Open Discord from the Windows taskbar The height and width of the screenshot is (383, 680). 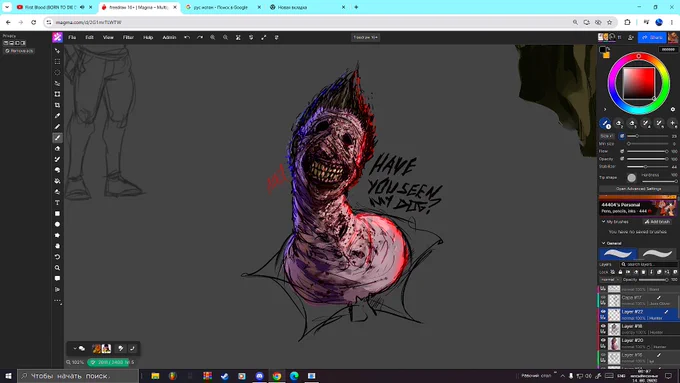pos(259,376)
